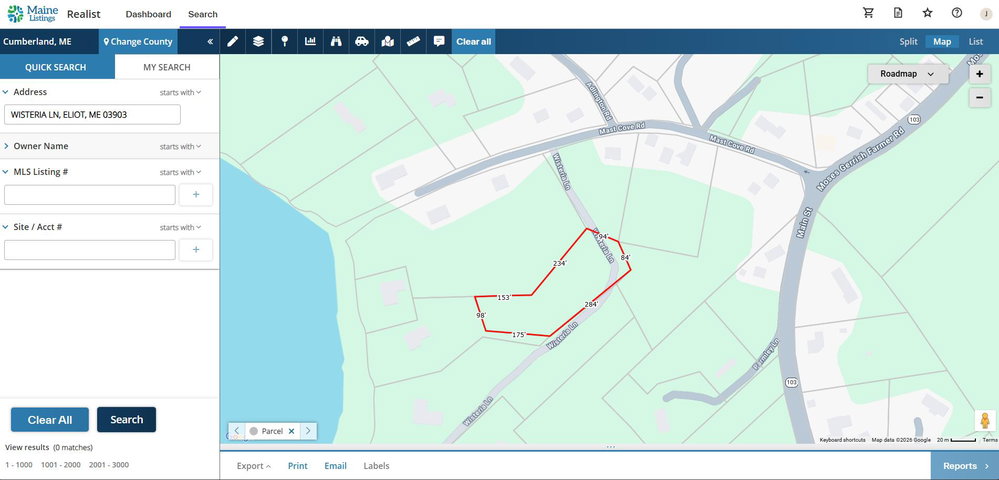This screenshot has width=999, height=480.
Task: Switch to MY SEARCH tab
Action: (167, 67)
